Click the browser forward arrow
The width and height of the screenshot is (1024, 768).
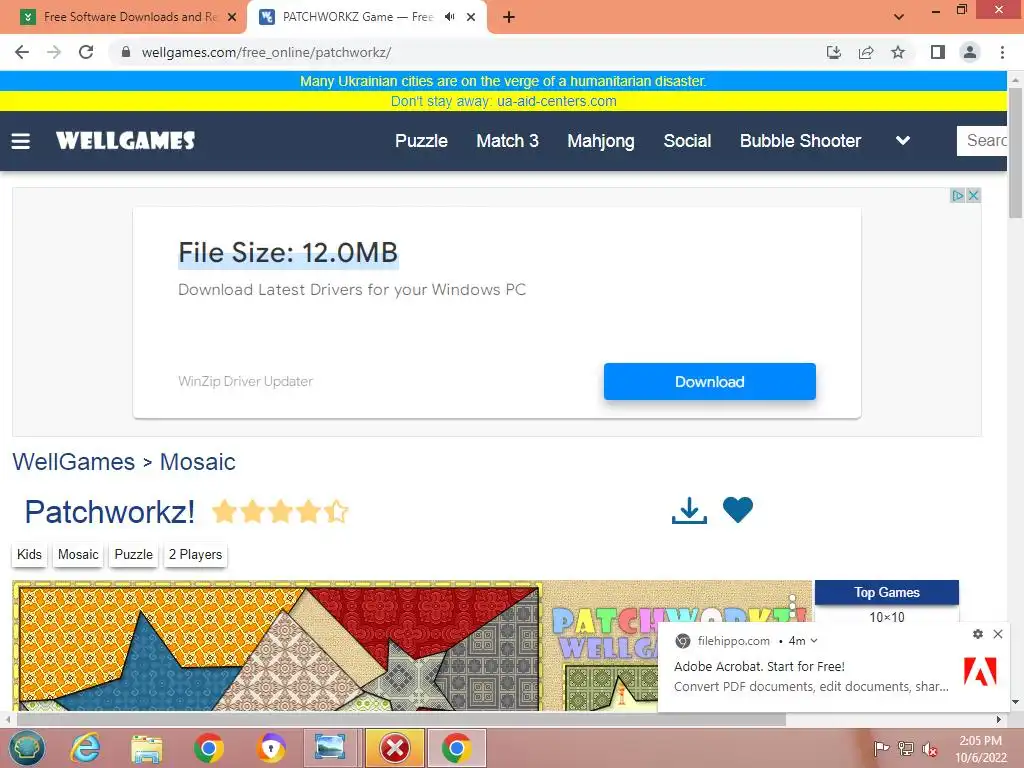point(54,52)
